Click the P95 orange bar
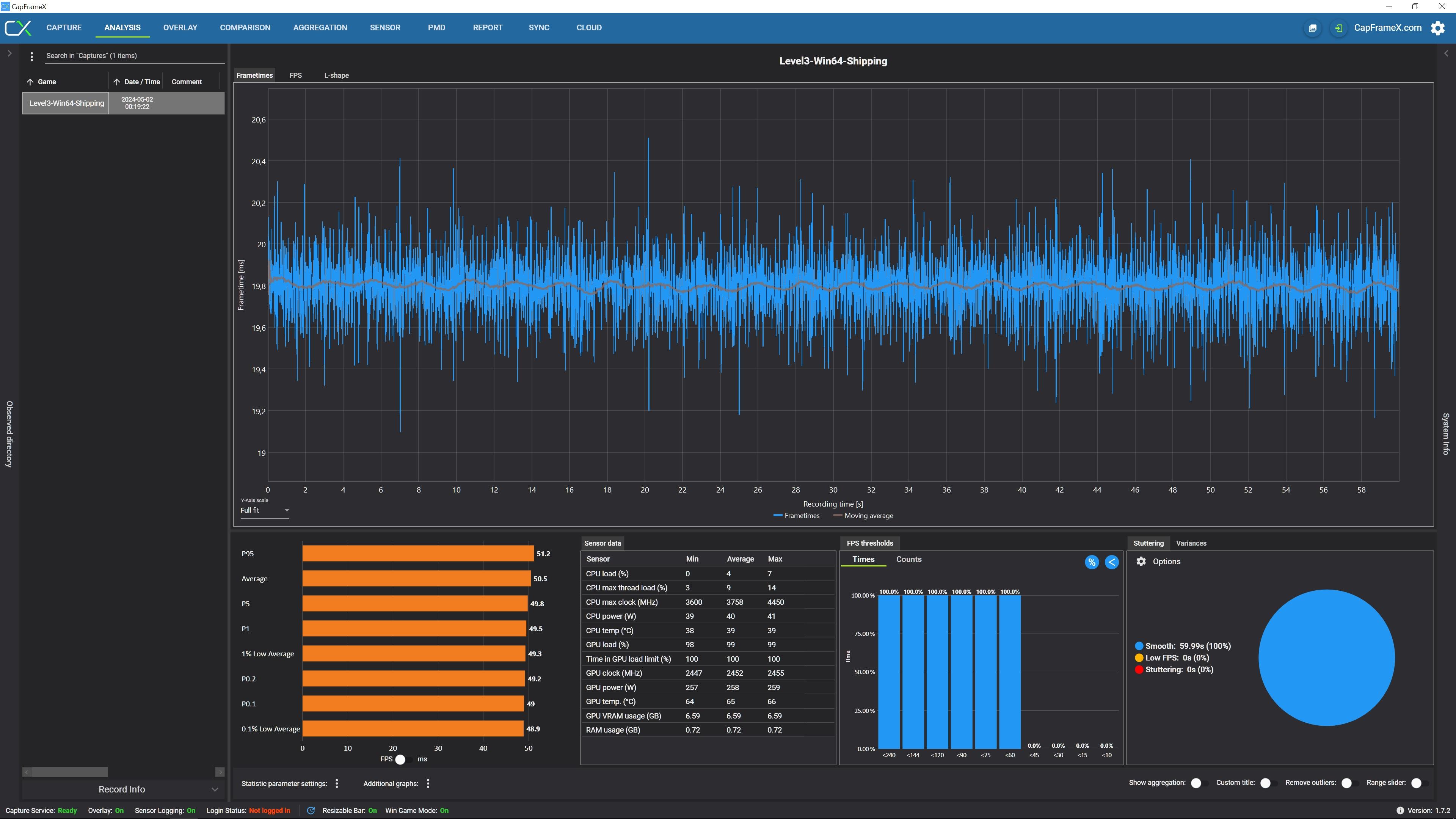1456x819 pixels. click(418, 554)
